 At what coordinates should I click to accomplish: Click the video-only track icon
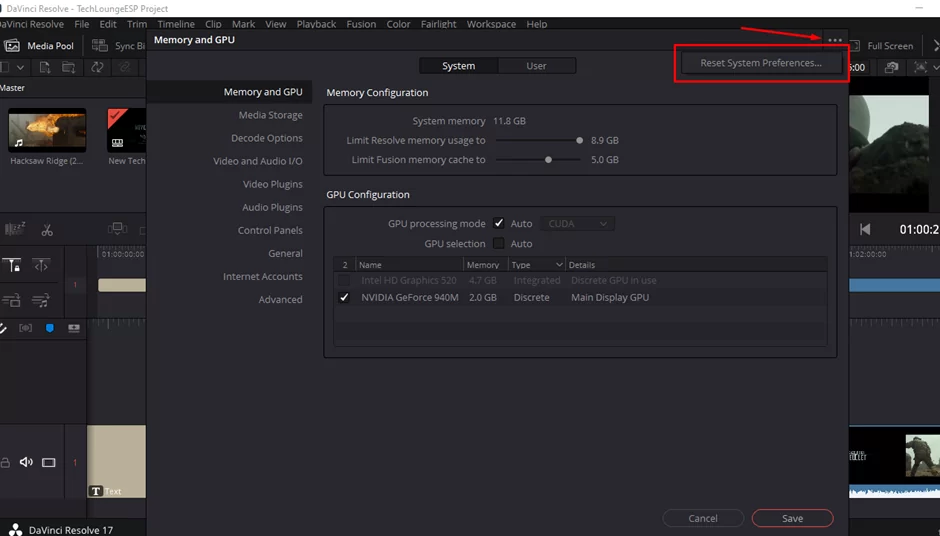point(12,300)
